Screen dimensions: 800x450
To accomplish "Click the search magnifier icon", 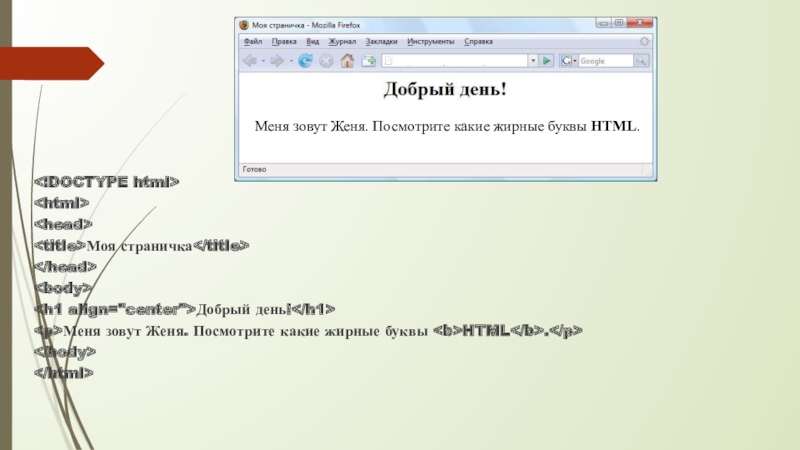I will pyautogui.click(x=641, y=61).
